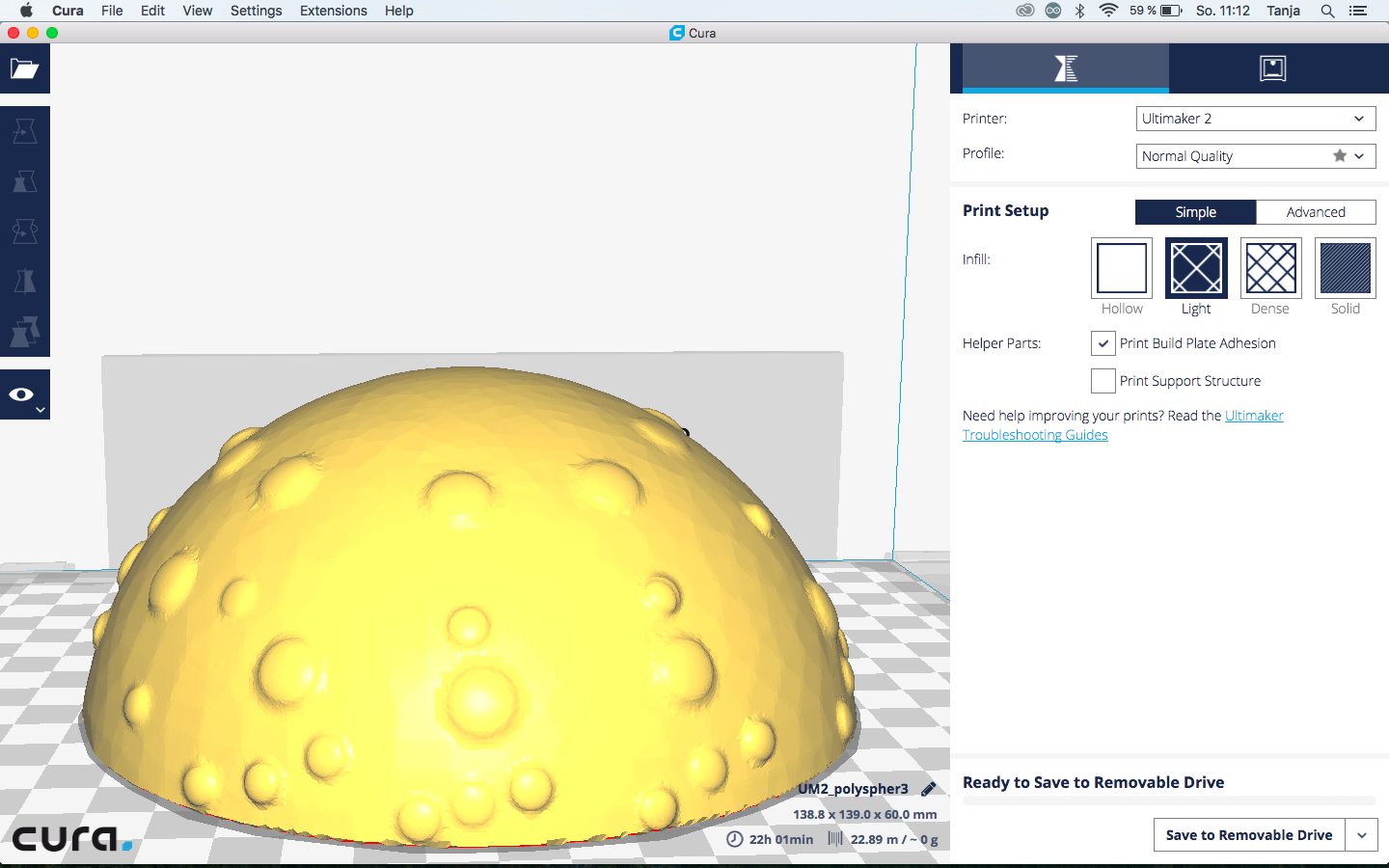Open the Profile dropdown showing Normal Quality

1255,156
